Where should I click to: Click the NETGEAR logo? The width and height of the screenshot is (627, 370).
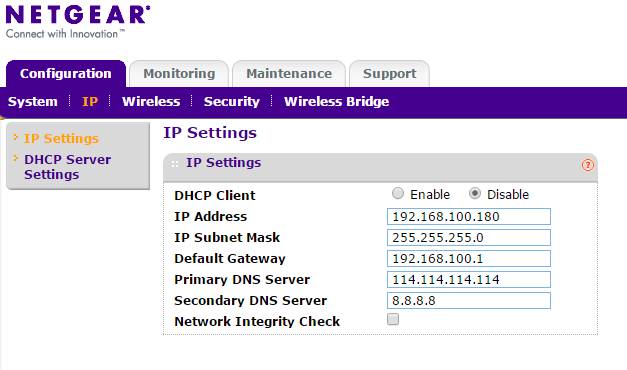(78, 22)
